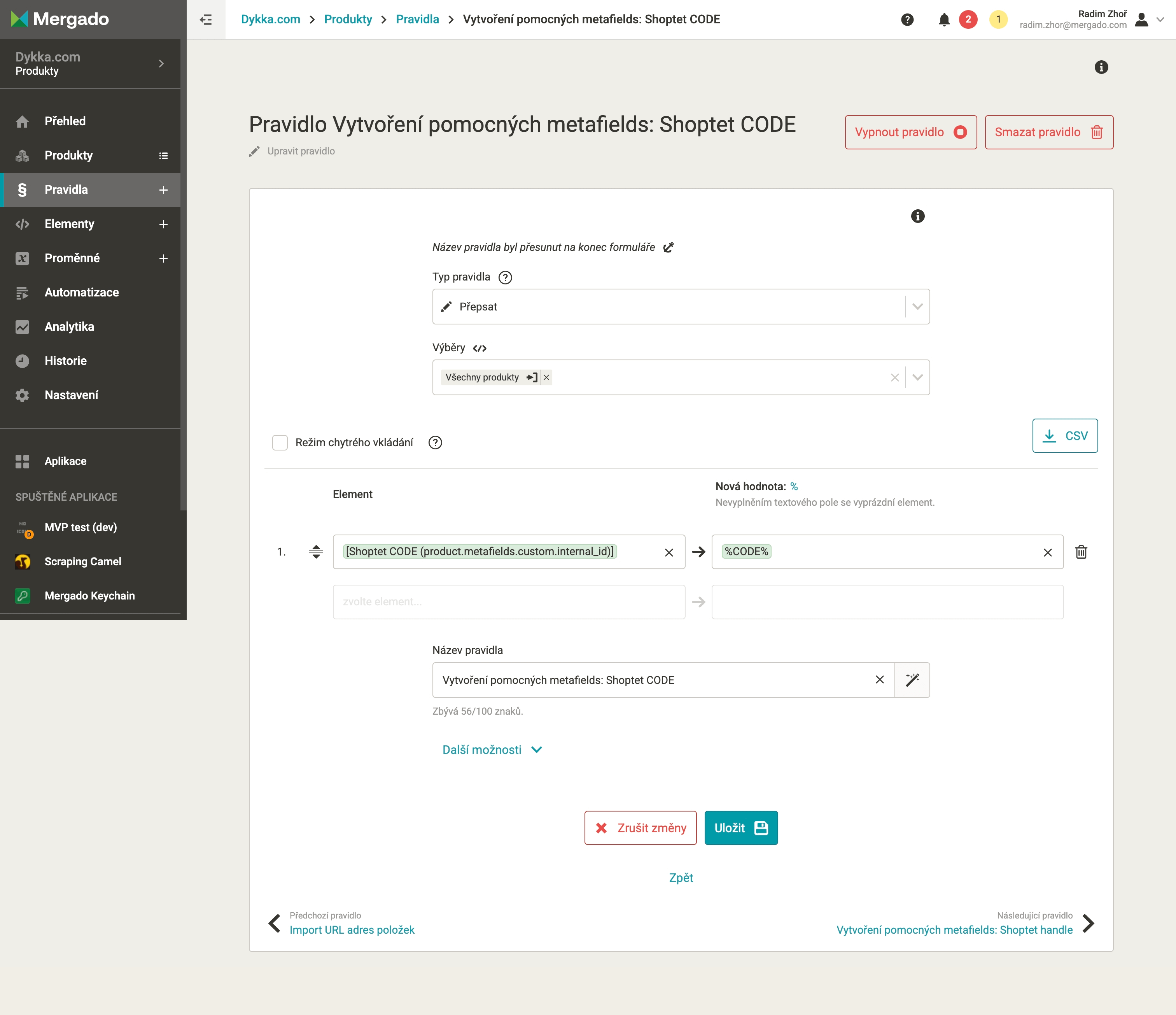The width and height of the screenshot is (1176, 1015).
Task: Click the magic wand name generator icon
Action: pyautogui.click(x=912, y=680)
